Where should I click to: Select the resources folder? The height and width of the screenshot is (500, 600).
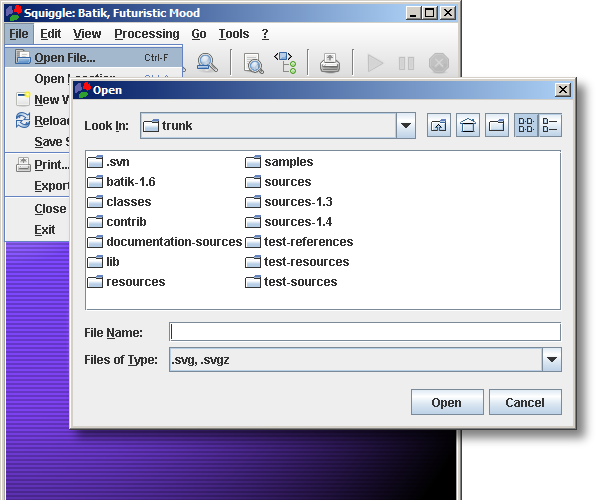[x=126, y=282]
